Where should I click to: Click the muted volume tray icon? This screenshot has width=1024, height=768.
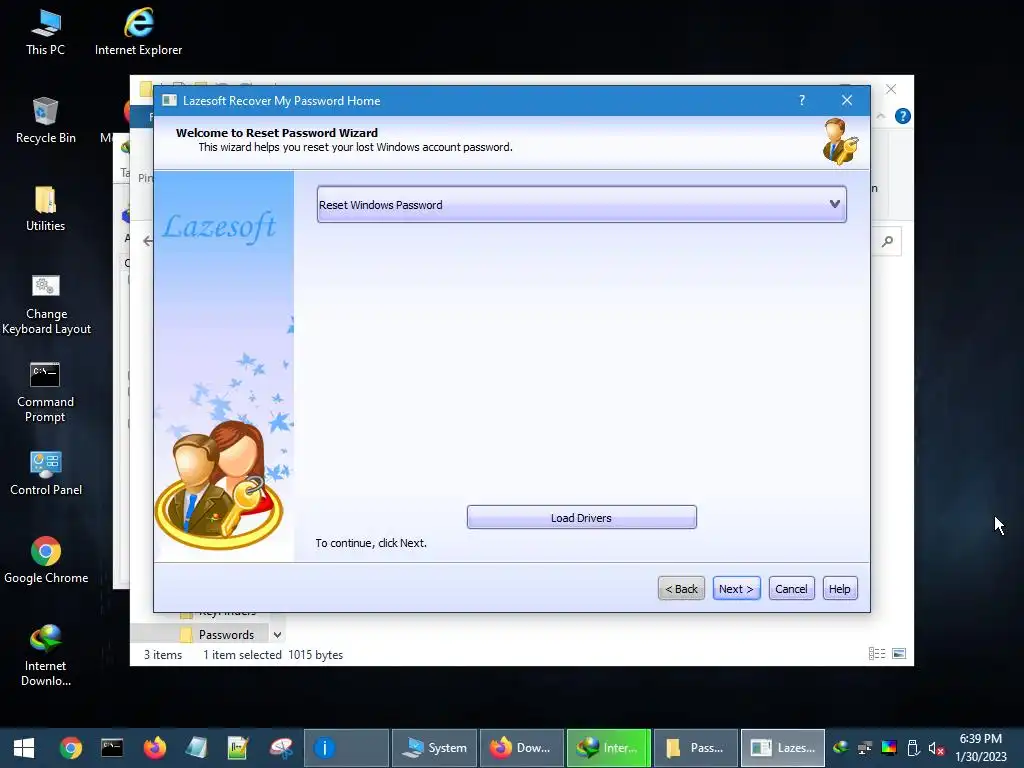(936, 748)
